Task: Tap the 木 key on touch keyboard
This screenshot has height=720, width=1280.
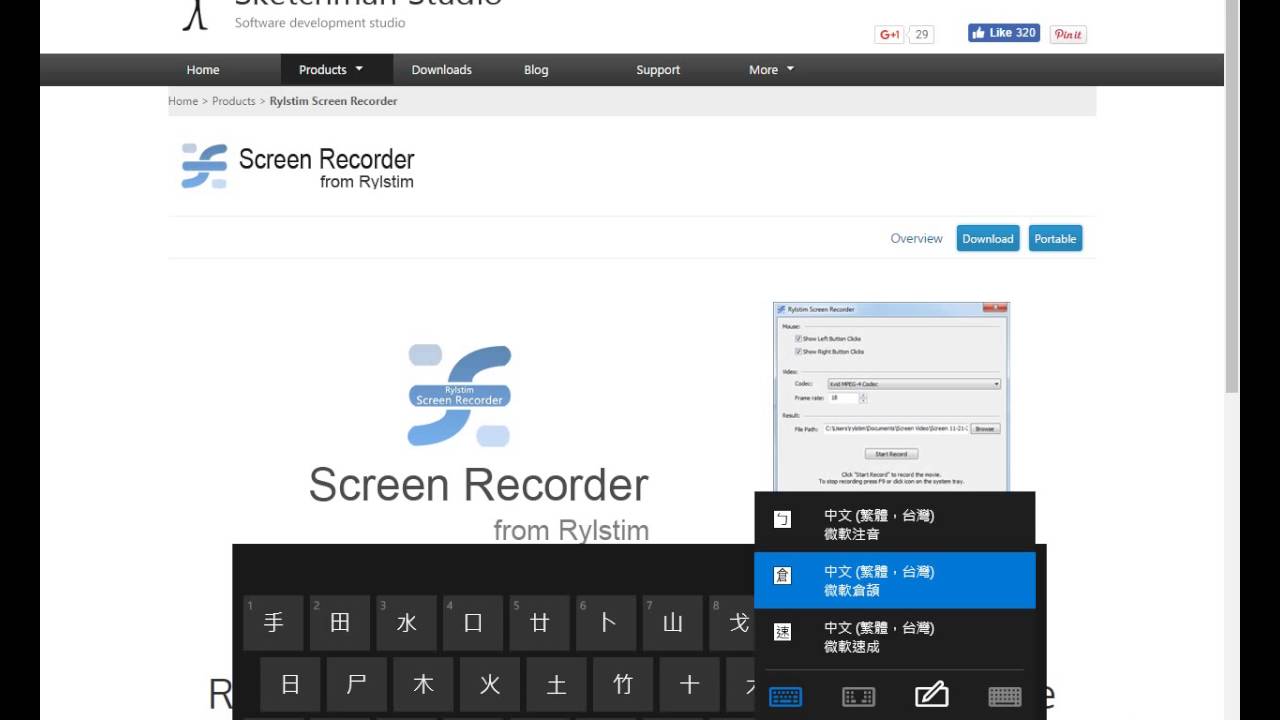Action: pos(423,684)
